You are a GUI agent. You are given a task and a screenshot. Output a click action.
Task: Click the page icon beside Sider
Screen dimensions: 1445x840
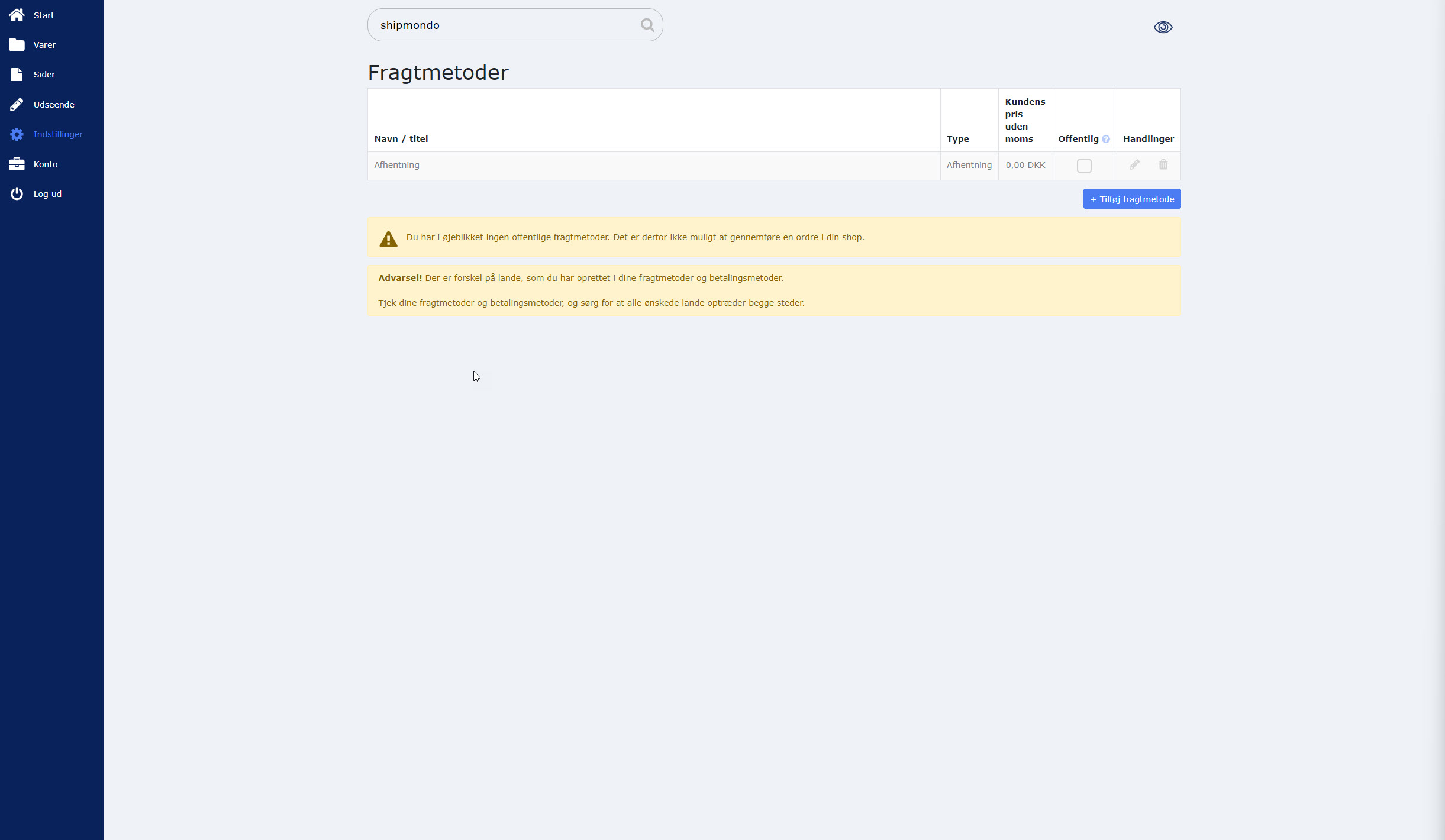[17, 75]
